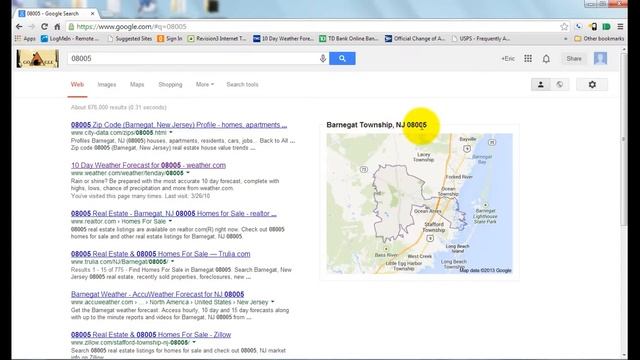Viewport: 640px width, 360px height.
Task: Switch to the Shopping tab
Action: (170, 84)
